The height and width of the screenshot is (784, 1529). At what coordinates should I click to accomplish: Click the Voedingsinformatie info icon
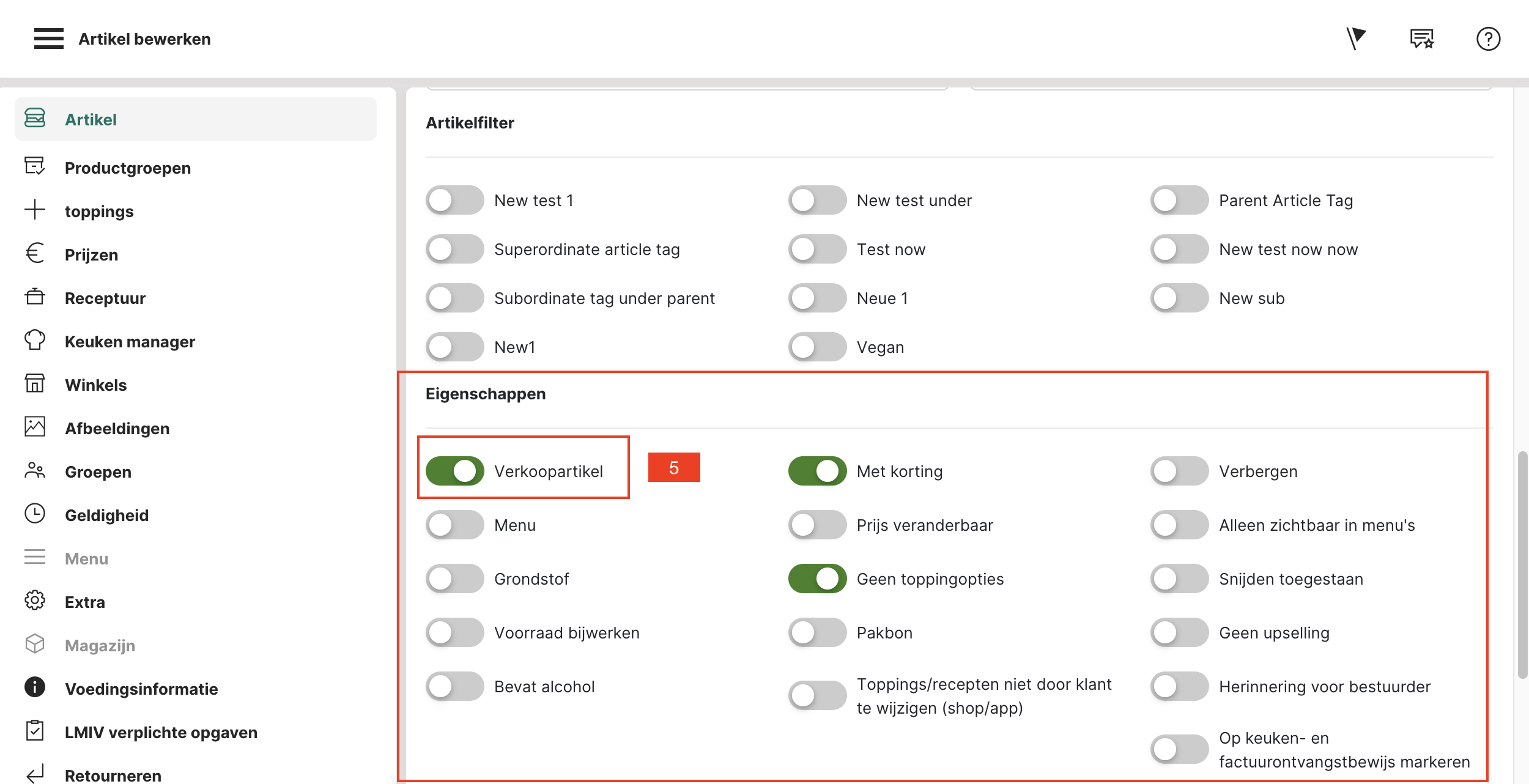point(35,688)
